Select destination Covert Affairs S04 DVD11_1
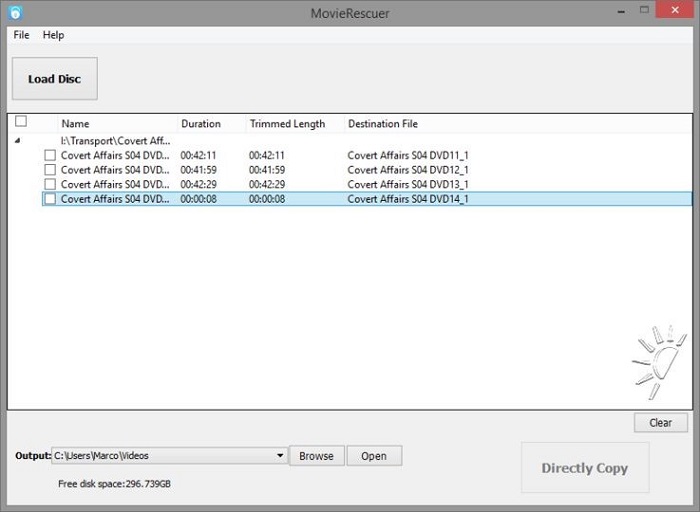Screen dimensions: 700x512 coord(408,155)
